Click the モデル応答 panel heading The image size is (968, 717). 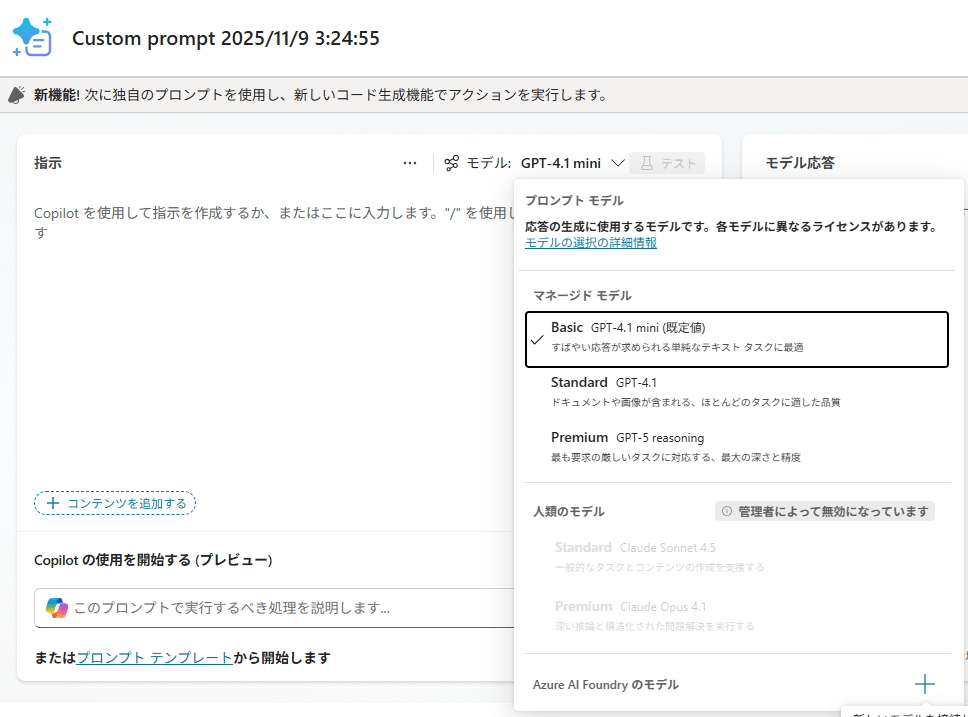800,163
